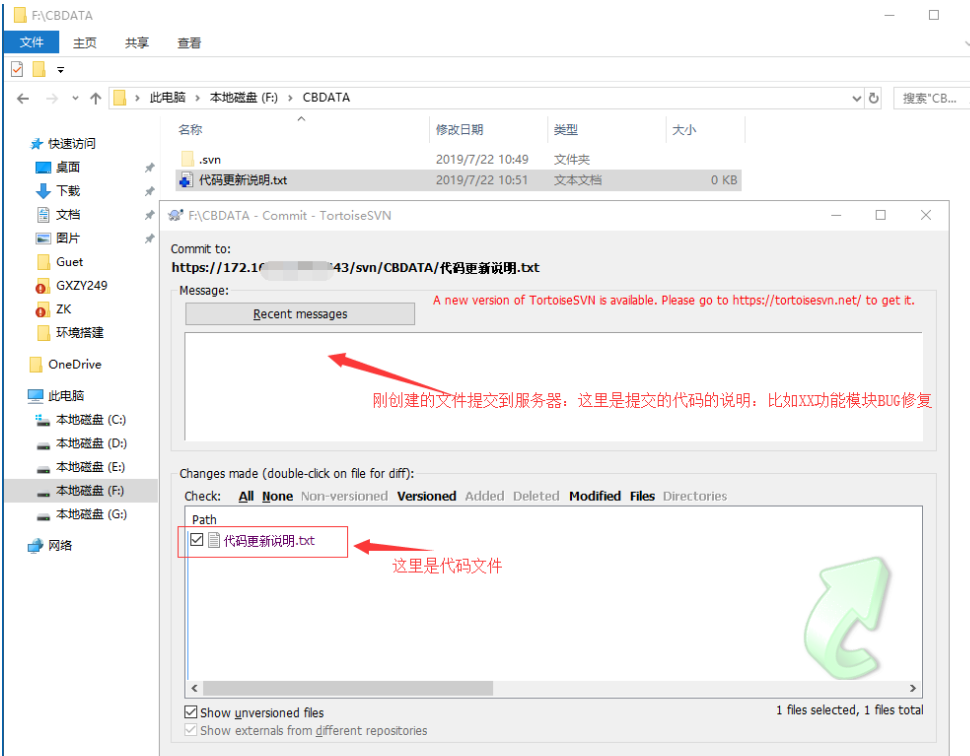Navigate up one folder level in Explorer
Screen dimensions: 970x756
click(95, 98)
